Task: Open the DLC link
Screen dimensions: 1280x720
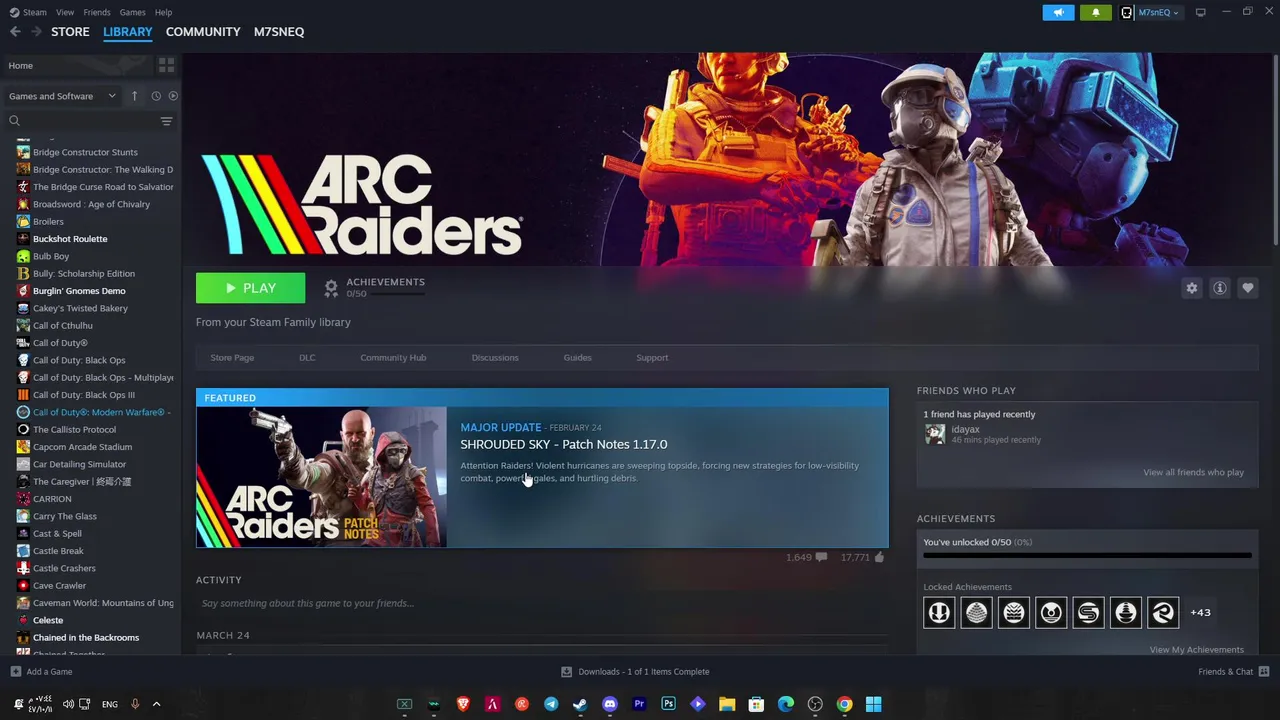Action: click(x=307, y=358)
